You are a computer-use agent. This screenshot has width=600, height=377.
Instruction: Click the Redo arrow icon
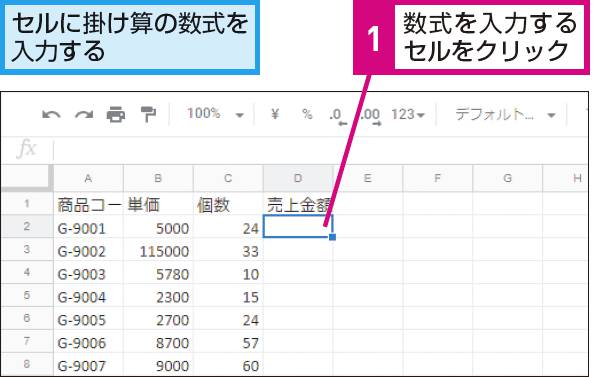tap(84, 114)
